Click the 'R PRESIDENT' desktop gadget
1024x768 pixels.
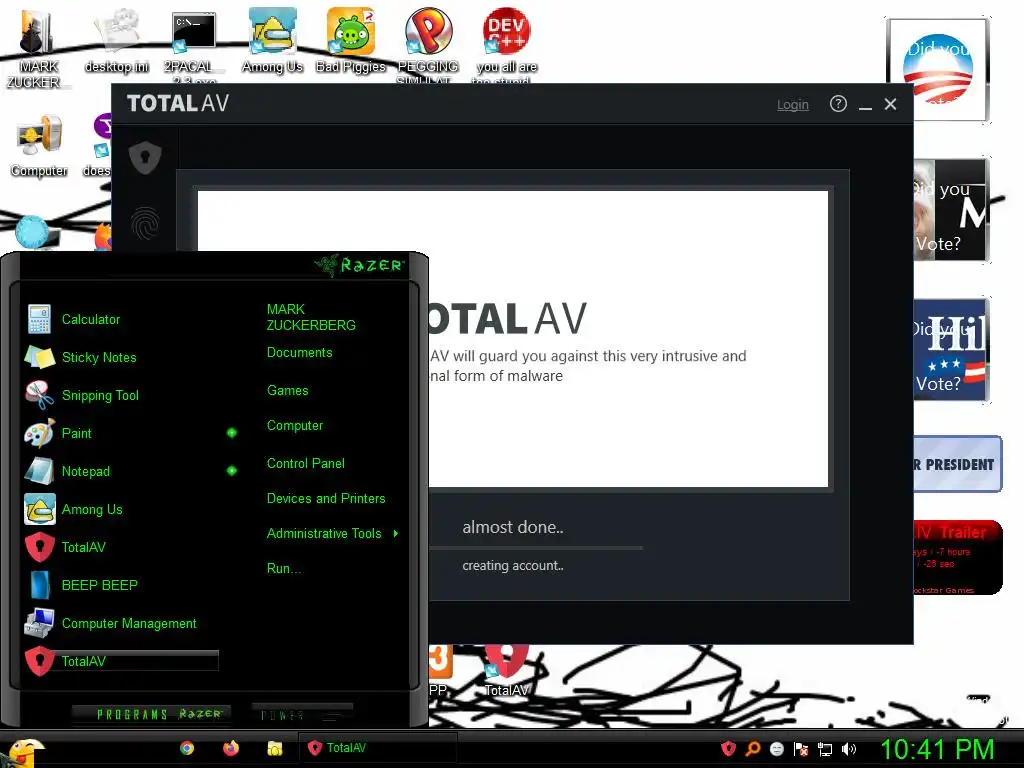(957, 464)
